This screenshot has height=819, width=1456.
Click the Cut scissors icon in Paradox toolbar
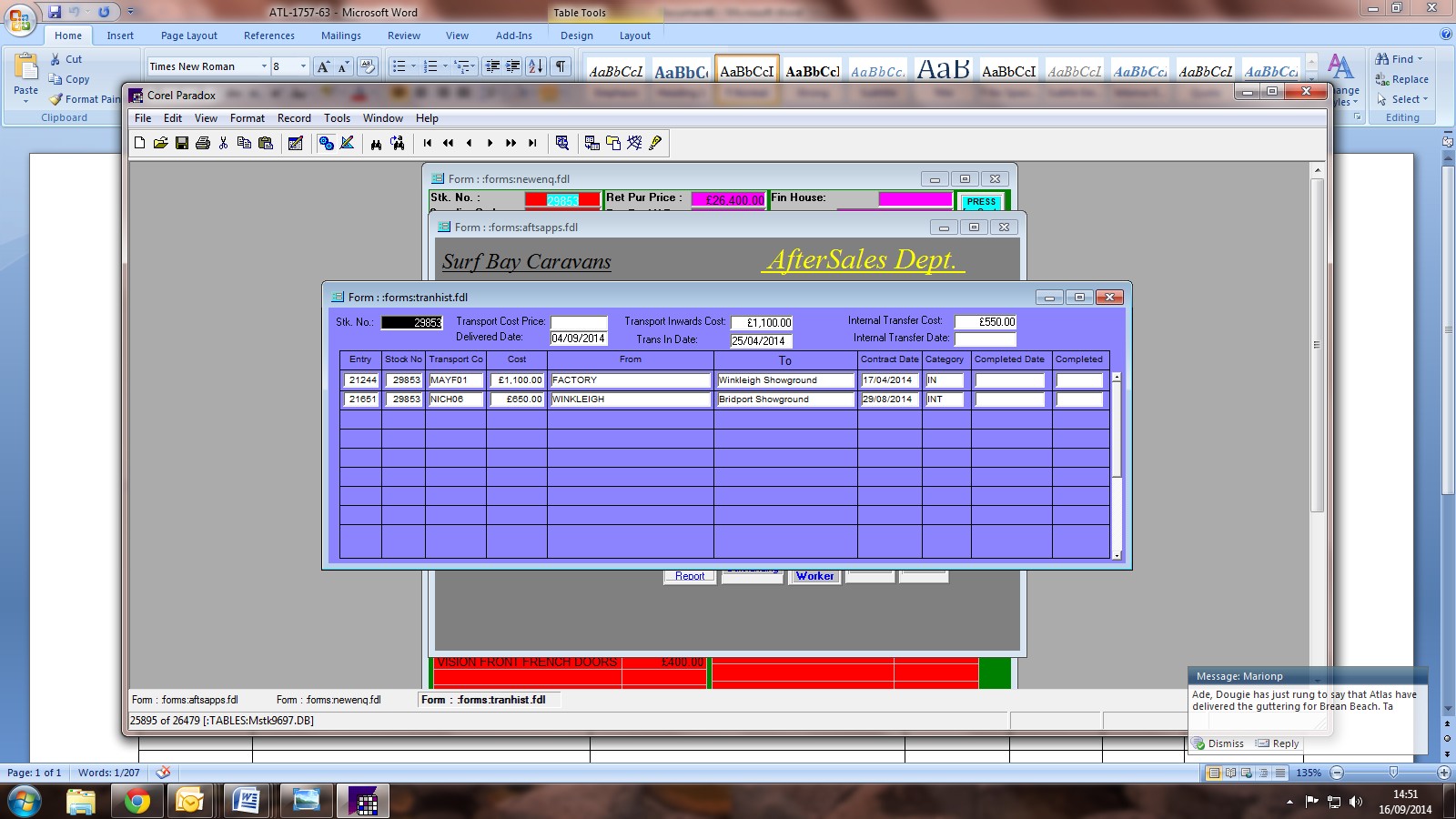click(223, 143)
